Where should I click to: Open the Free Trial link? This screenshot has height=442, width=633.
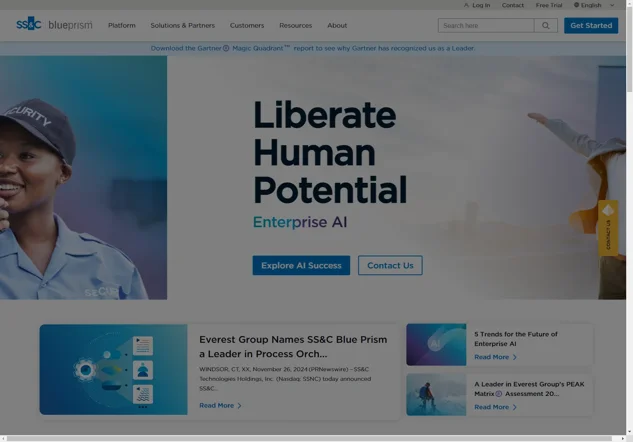click(549, 5)
